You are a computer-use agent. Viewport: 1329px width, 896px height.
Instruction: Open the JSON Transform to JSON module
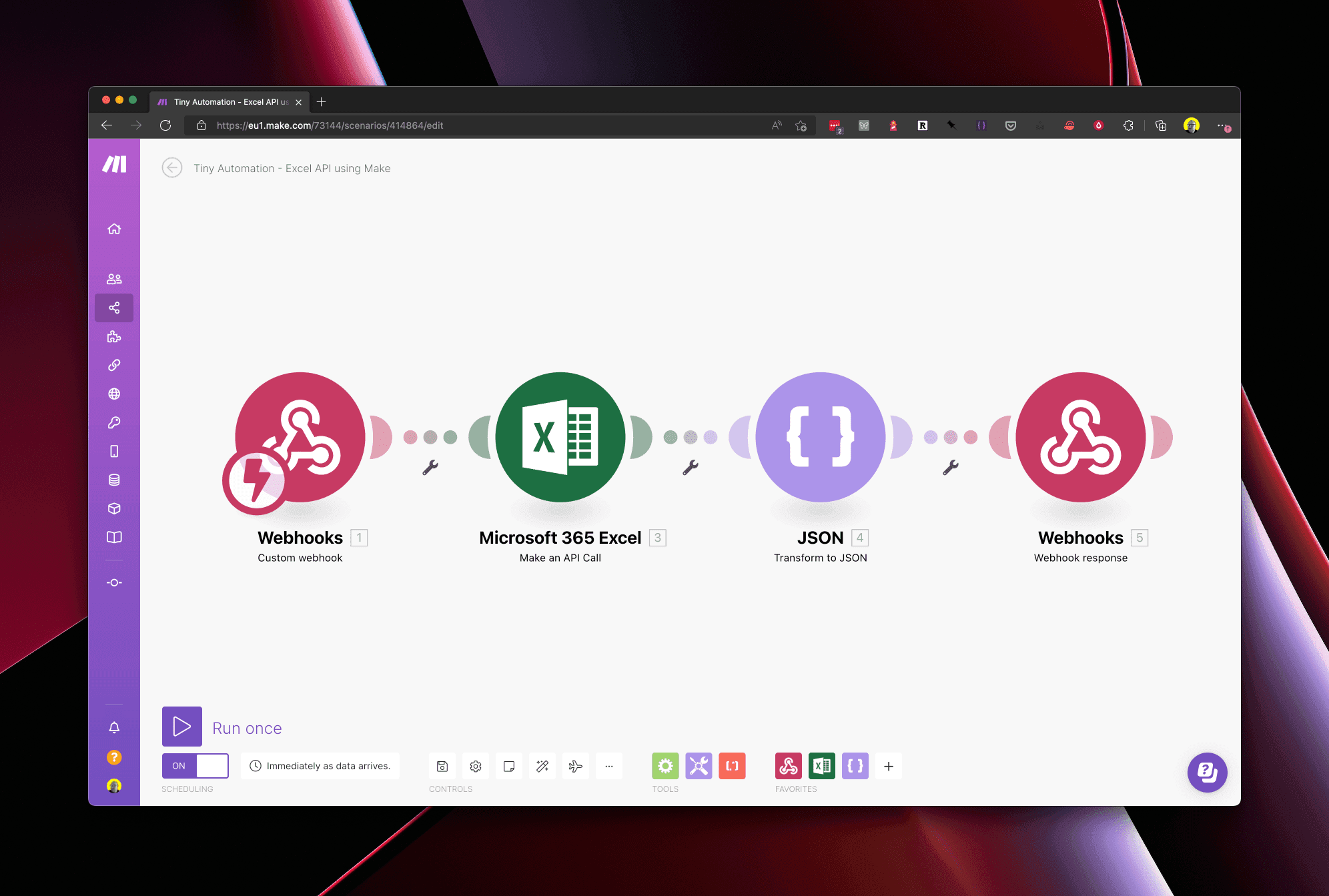click(x=821, y=437)
